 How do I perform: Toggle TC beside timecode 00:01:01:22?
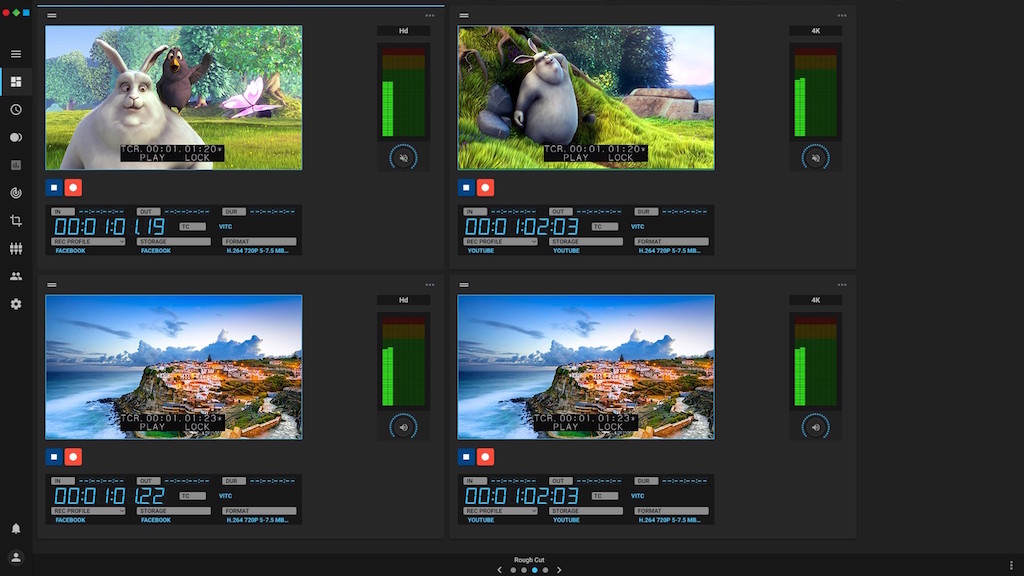click(192, 496)
